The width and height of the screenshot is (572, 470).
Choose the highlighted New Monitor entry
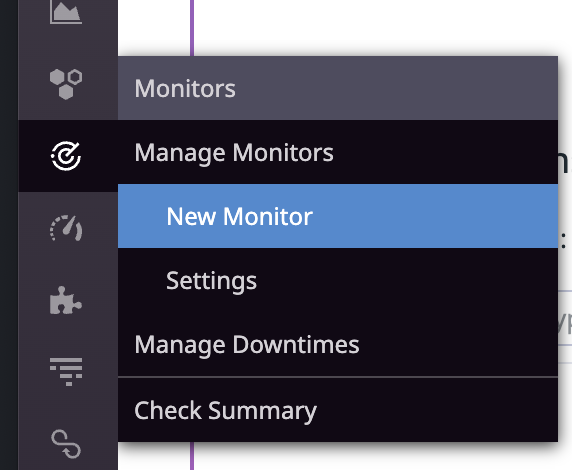pos(338,216)
